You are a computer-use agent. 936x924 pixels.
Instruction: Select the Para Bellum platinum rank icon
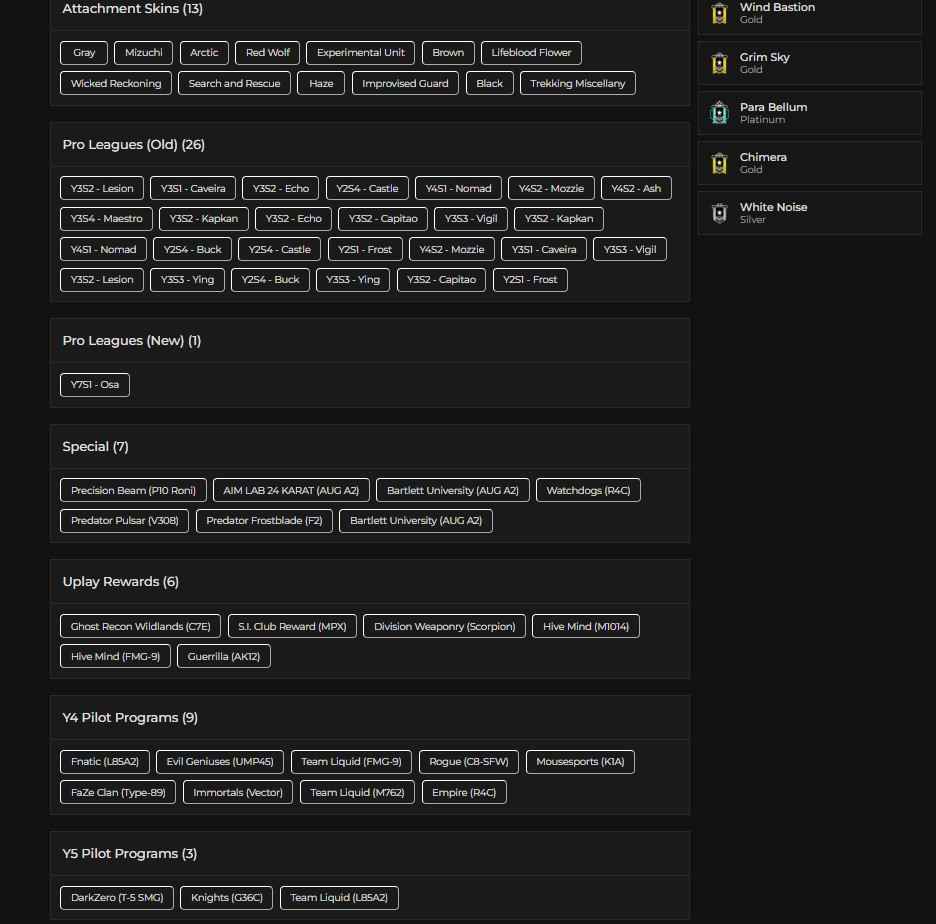718,113
